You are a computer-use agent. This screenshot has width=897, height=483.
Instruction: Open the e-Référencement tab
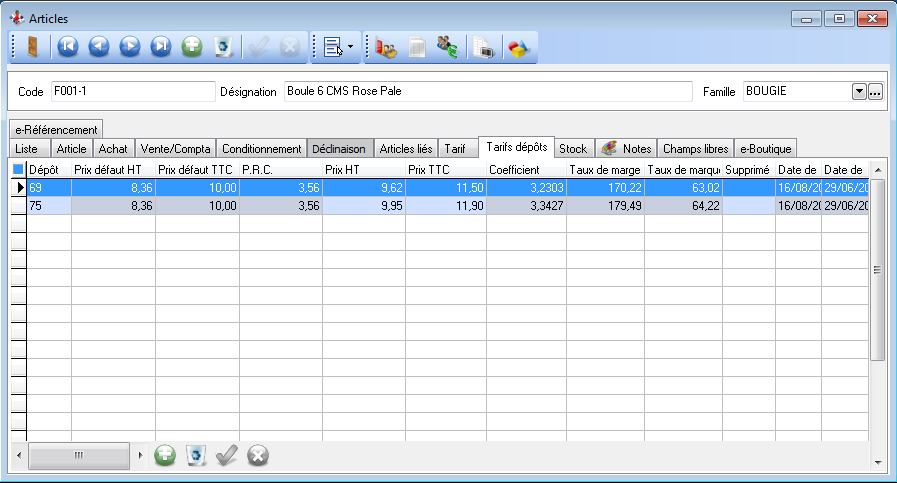pos(56,129)
